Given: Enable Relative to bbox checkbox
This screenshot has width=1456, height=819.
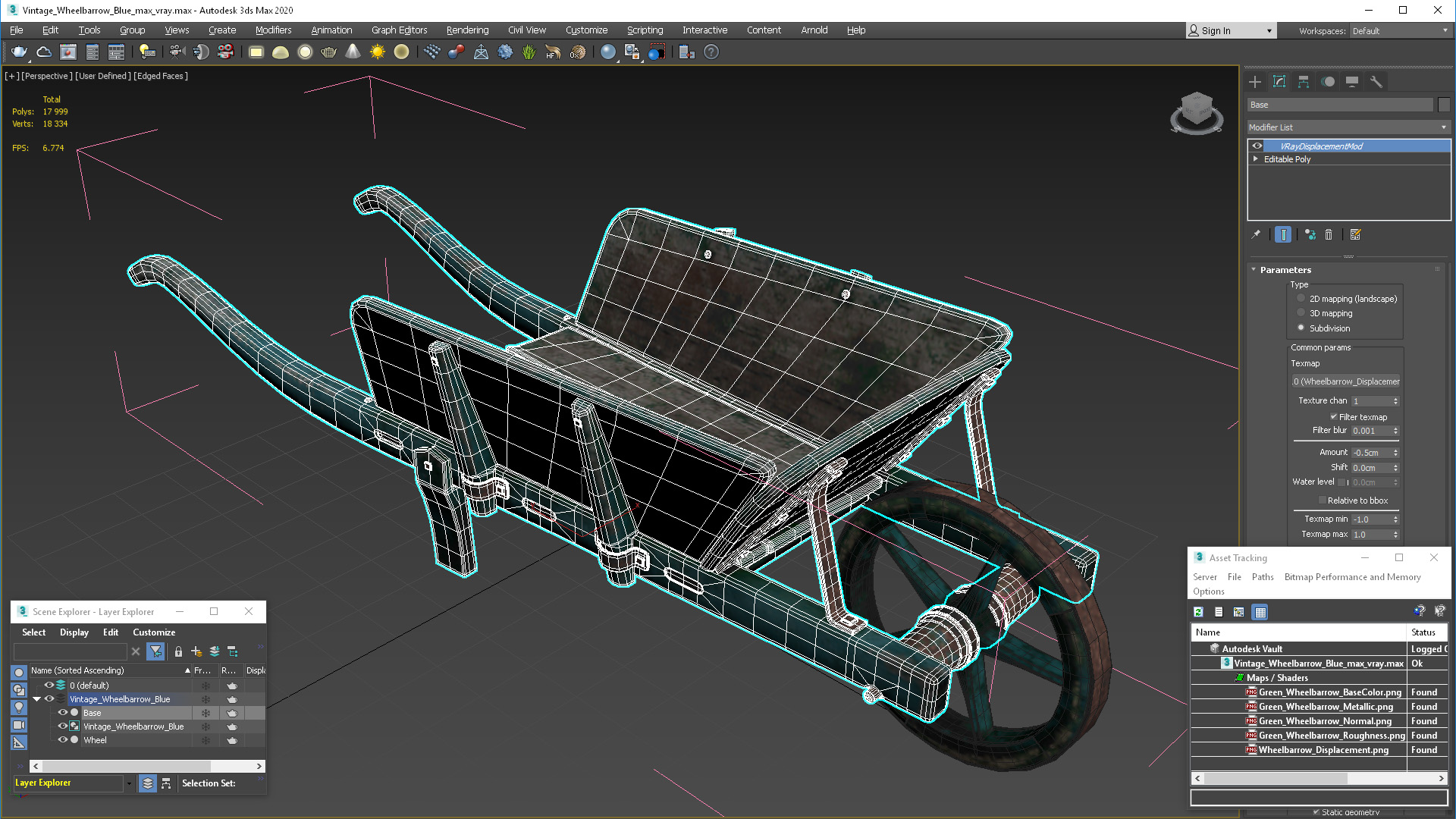Looking at the screenshot, I should 1322,500.
